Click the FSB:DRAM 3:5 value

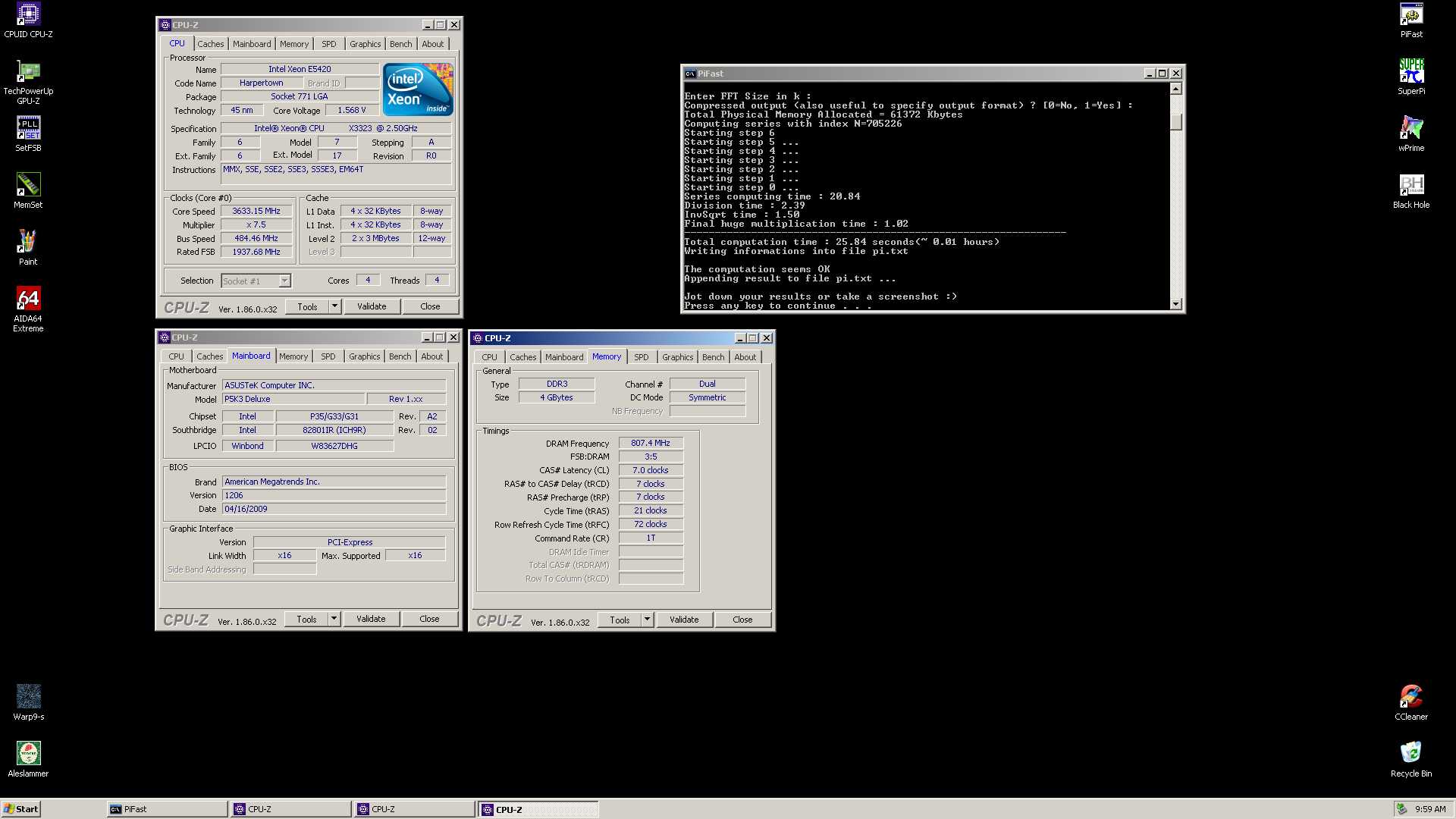pyautogui.click(x=651, y=457)
